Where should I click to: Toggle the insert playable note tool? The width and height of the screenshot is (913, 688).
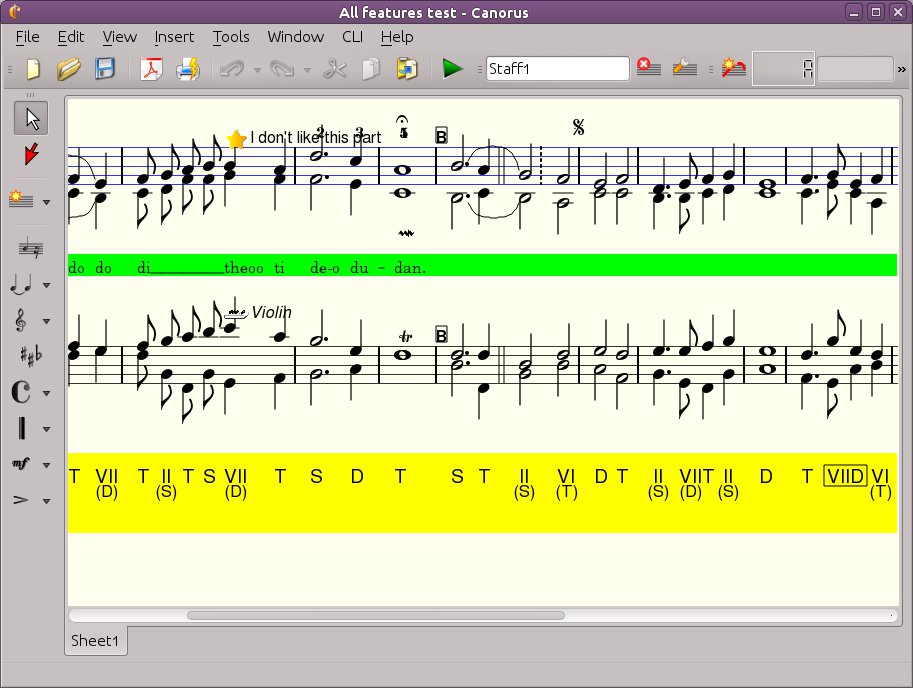pos(21,285)
